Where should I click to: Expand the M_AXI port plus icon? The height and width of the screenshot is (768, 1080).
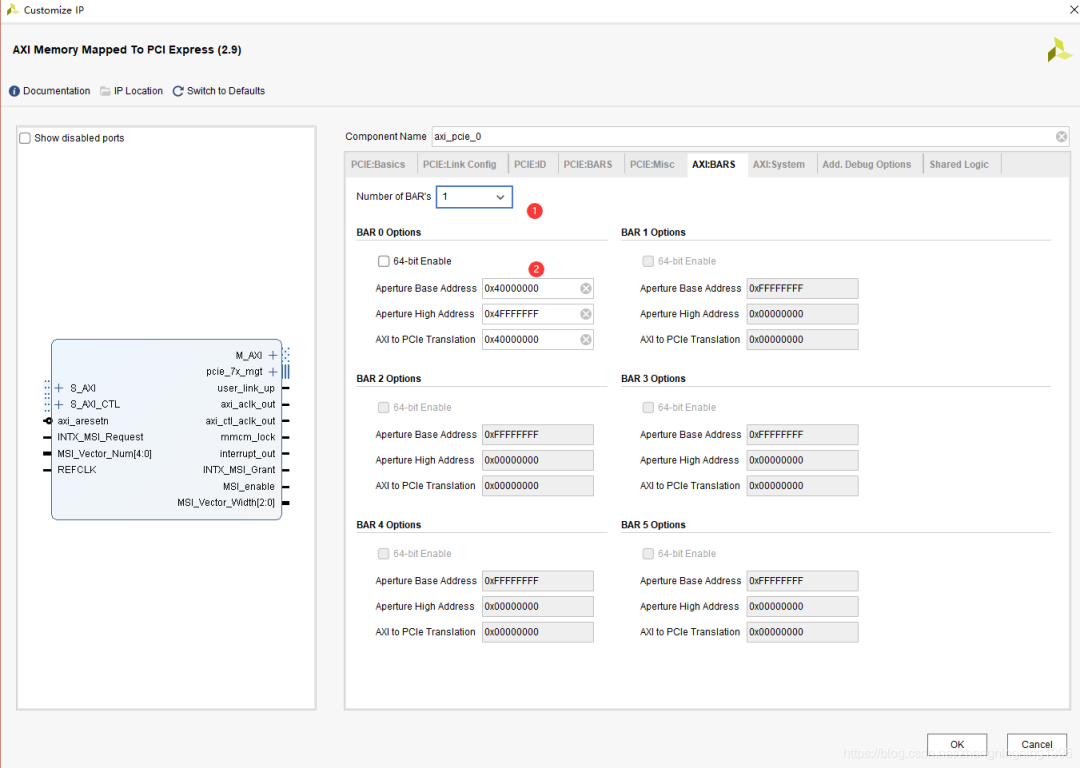click(273, 355)
